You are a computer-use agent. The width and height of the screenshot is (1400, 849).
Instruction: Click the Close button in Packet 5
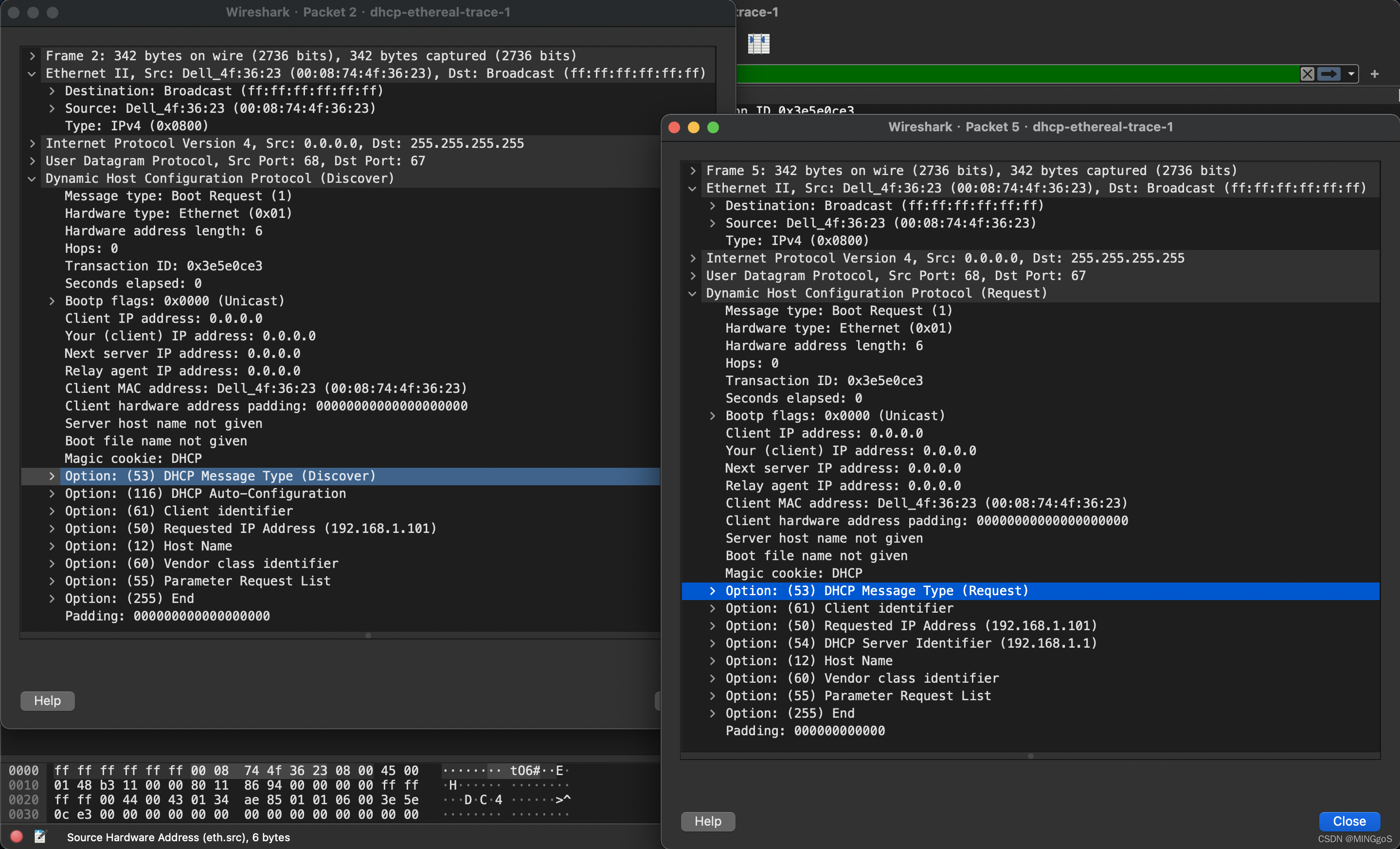pyautogui.click(x=1349, y=821)
